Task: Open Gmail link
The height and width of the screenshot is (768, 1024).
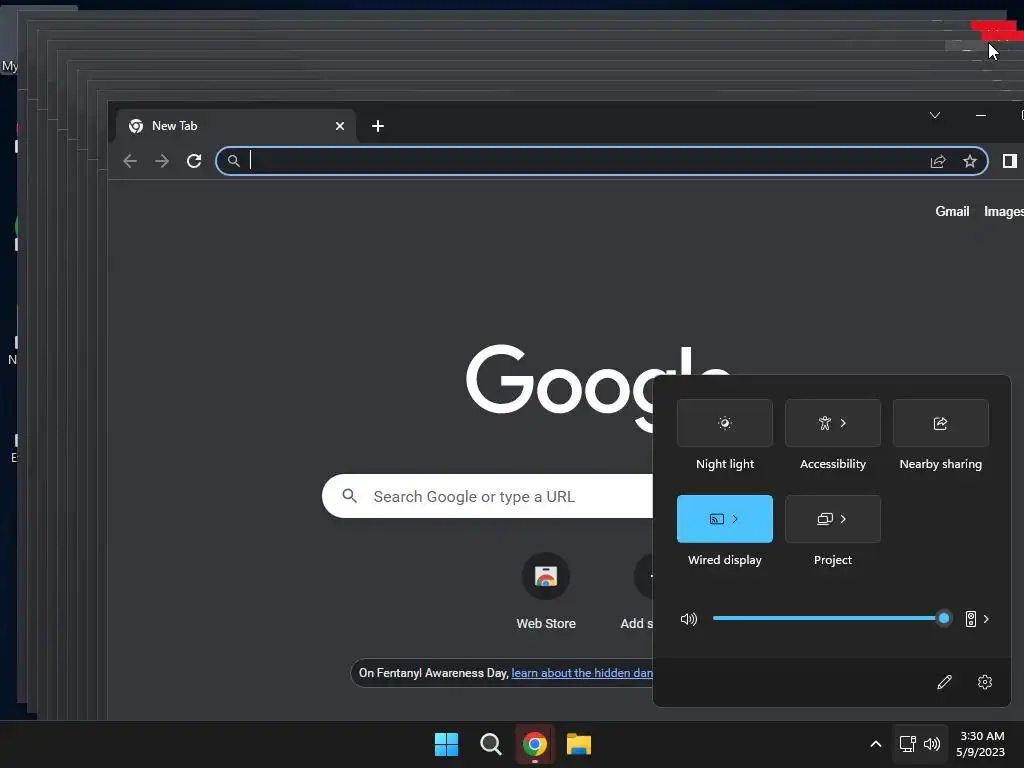Action: [952, 211]
